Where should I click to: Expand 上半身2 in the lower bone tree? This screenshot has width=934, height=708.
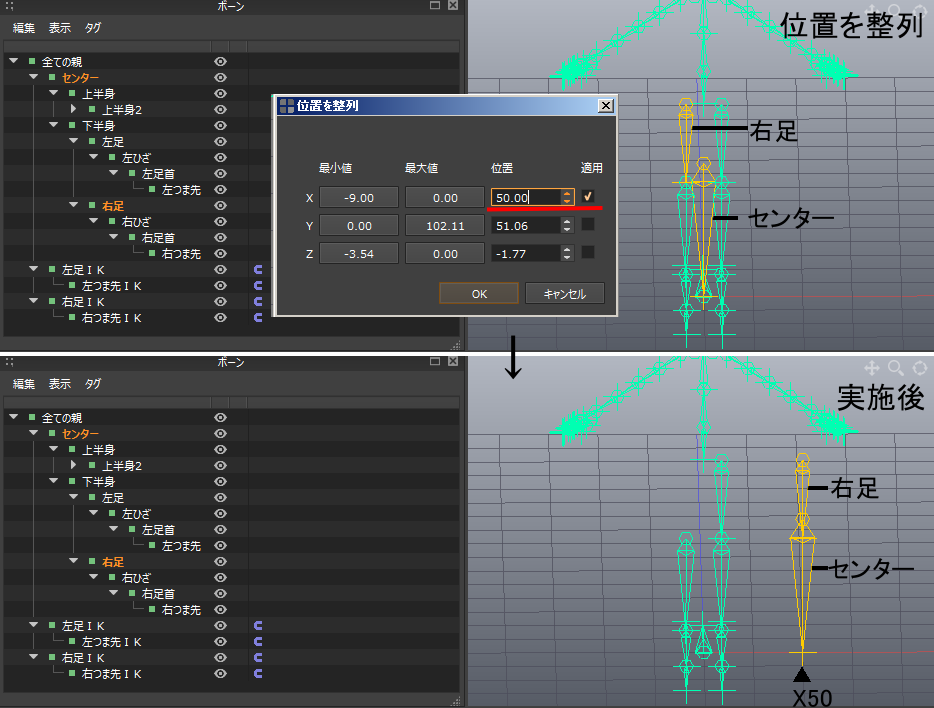coord(73,465)
